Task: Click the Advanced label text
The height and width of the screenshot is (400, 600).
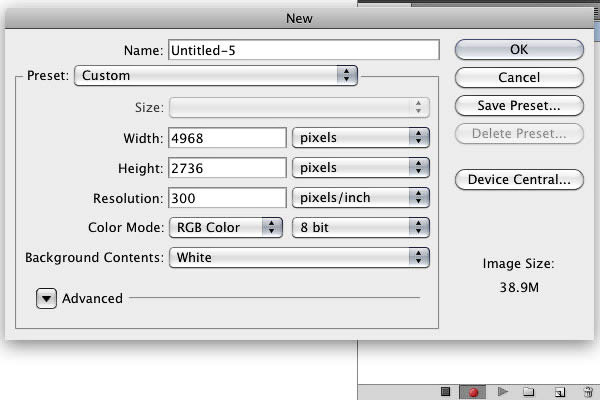Action: pyautogui.click(x=93, y=299)
